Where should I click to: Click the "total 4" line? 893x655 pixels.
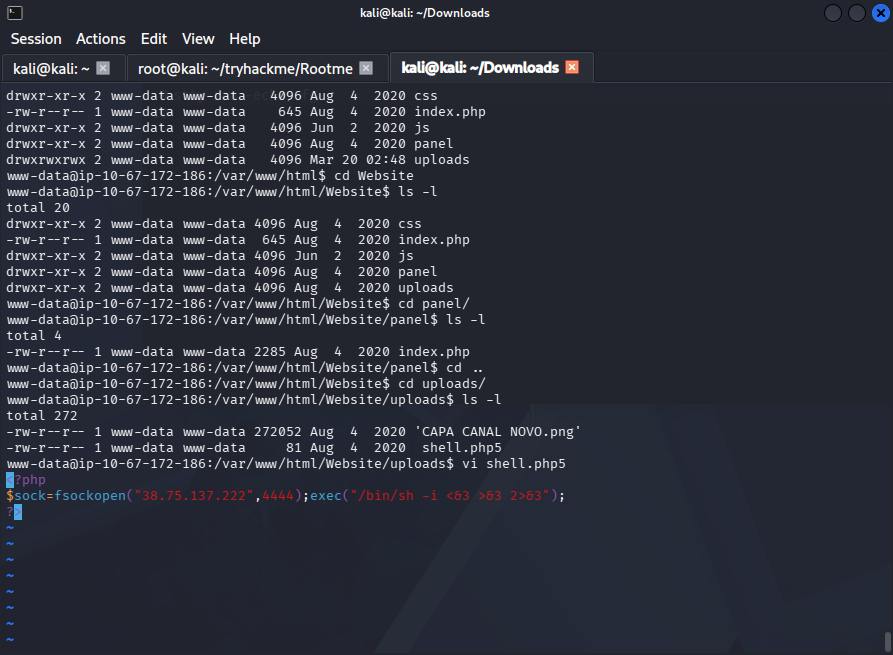coord(34,335)
